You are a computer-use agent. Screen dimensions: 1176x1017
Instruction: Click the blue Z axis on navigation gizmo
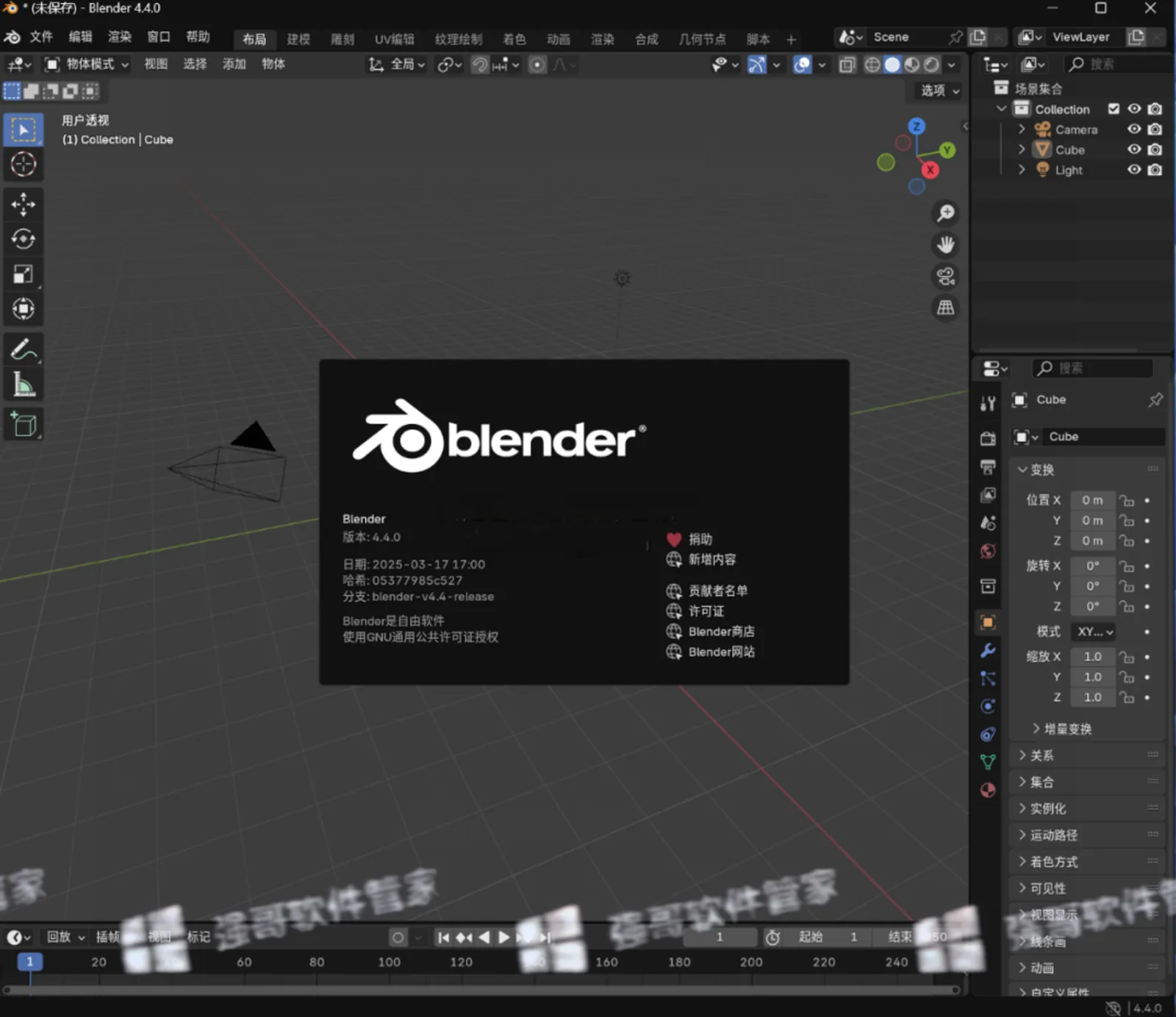tap(916, 126)
